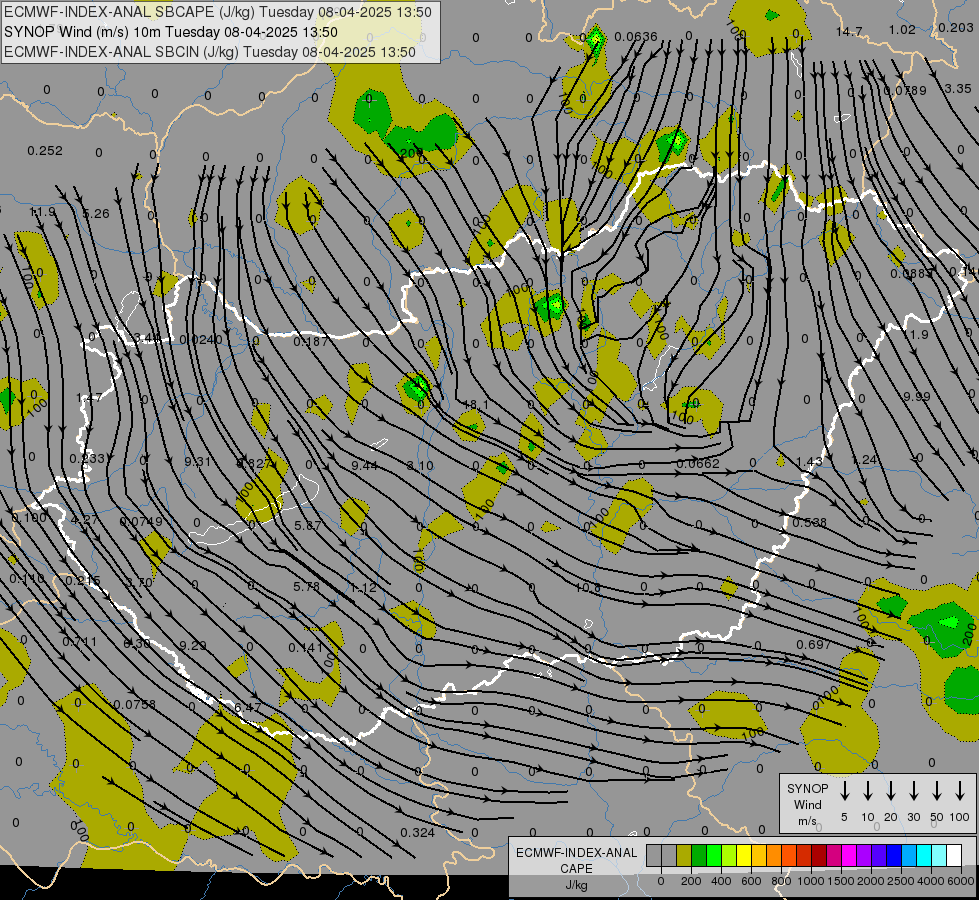Select the pure yellow CAPE colorbar swatch
The width and height of the screenshot is (979, 900).
coord(744,856)
